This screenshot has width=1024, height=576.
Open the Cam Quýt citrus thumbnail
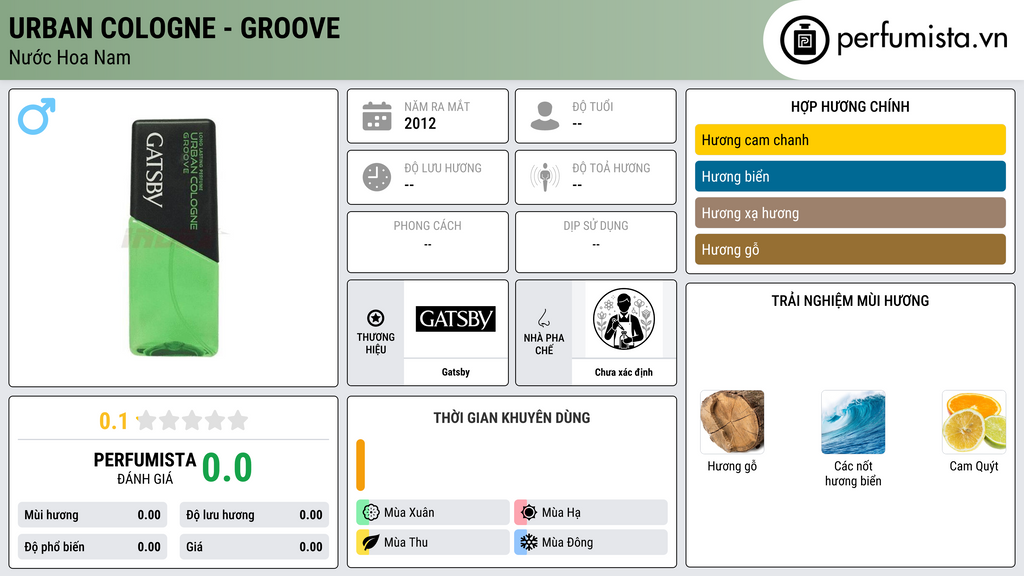(x=974, y=422)
